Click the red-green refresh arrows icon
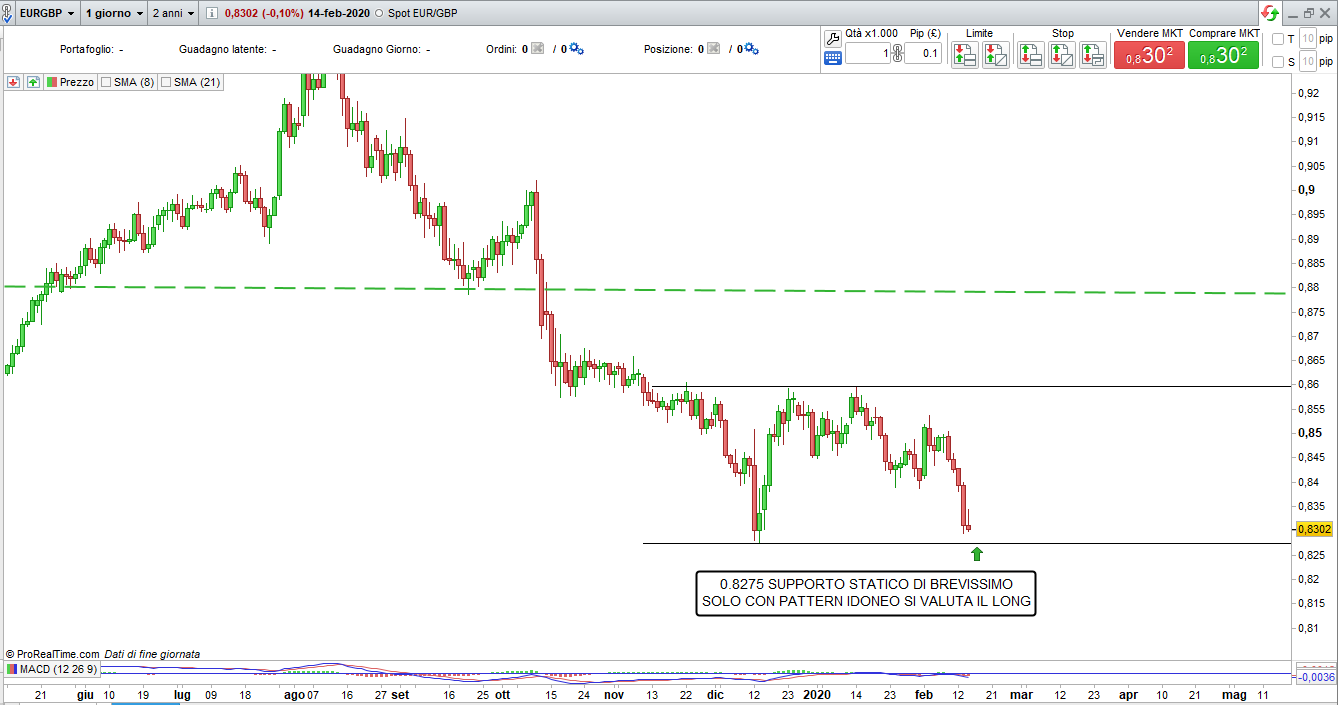This screenshot has height=705, width=1338. (1269, 13)
